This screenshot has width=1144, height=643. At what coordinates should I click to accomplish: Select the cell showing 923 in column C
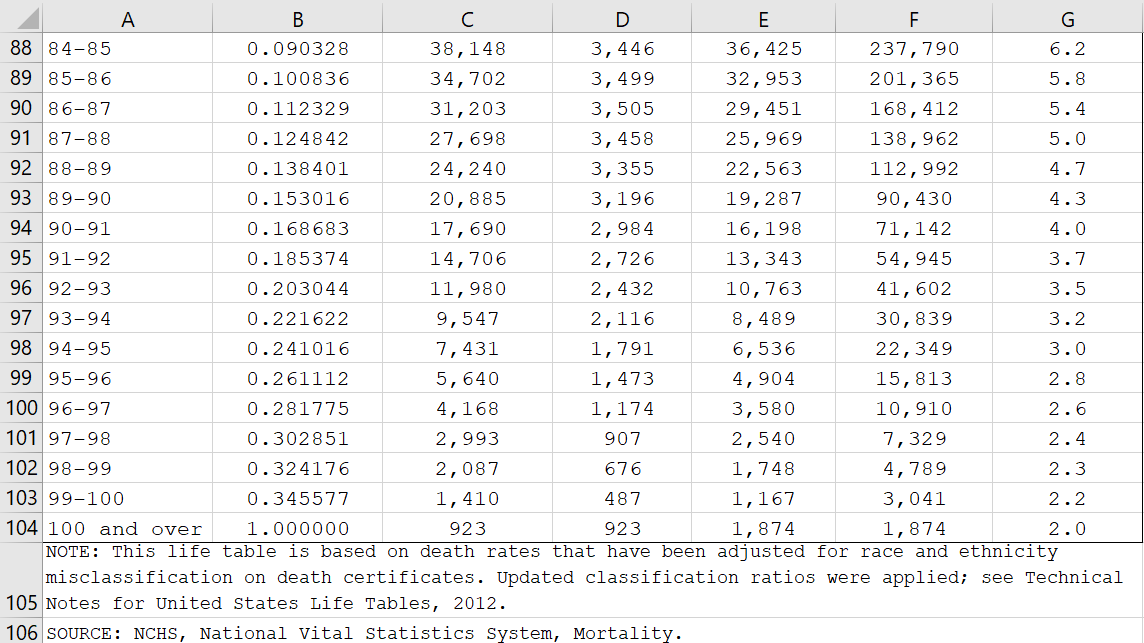point(467,528)
